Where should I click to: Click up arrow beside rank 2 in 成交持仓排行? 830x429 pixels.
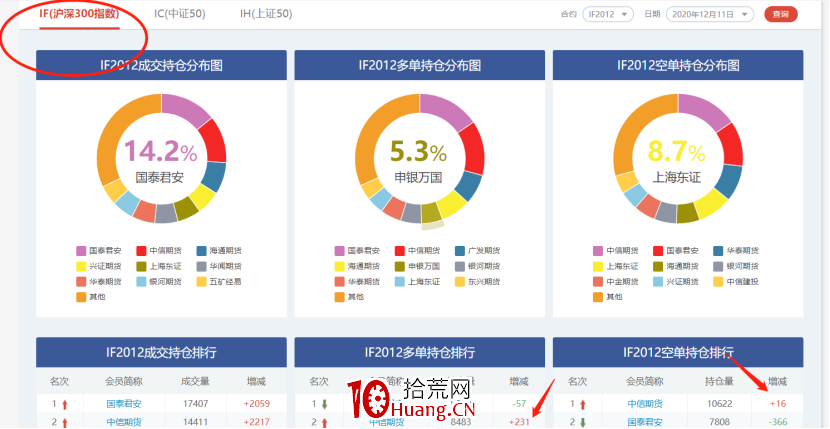point(65,423)
